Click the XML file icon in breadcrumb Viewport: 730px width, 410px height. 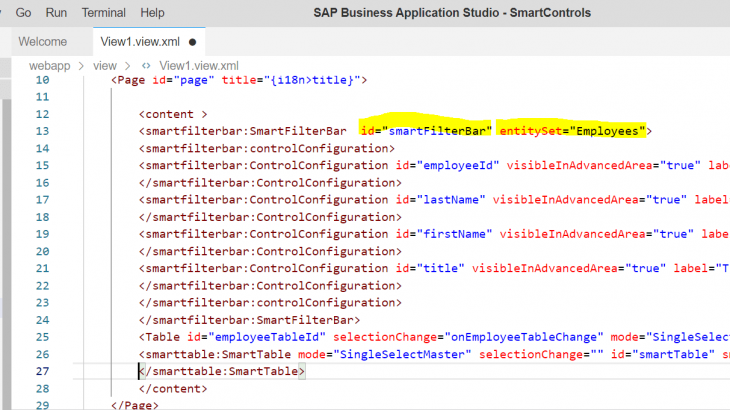click(146, 66)
